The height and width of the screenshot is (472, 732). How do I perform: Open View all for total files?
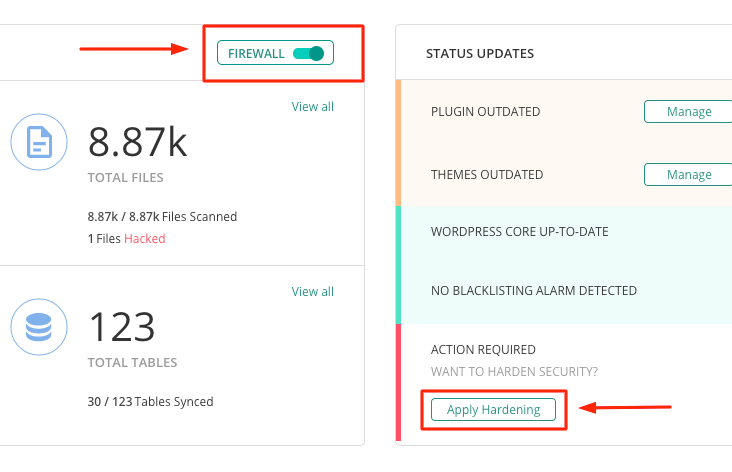[312, 106]
